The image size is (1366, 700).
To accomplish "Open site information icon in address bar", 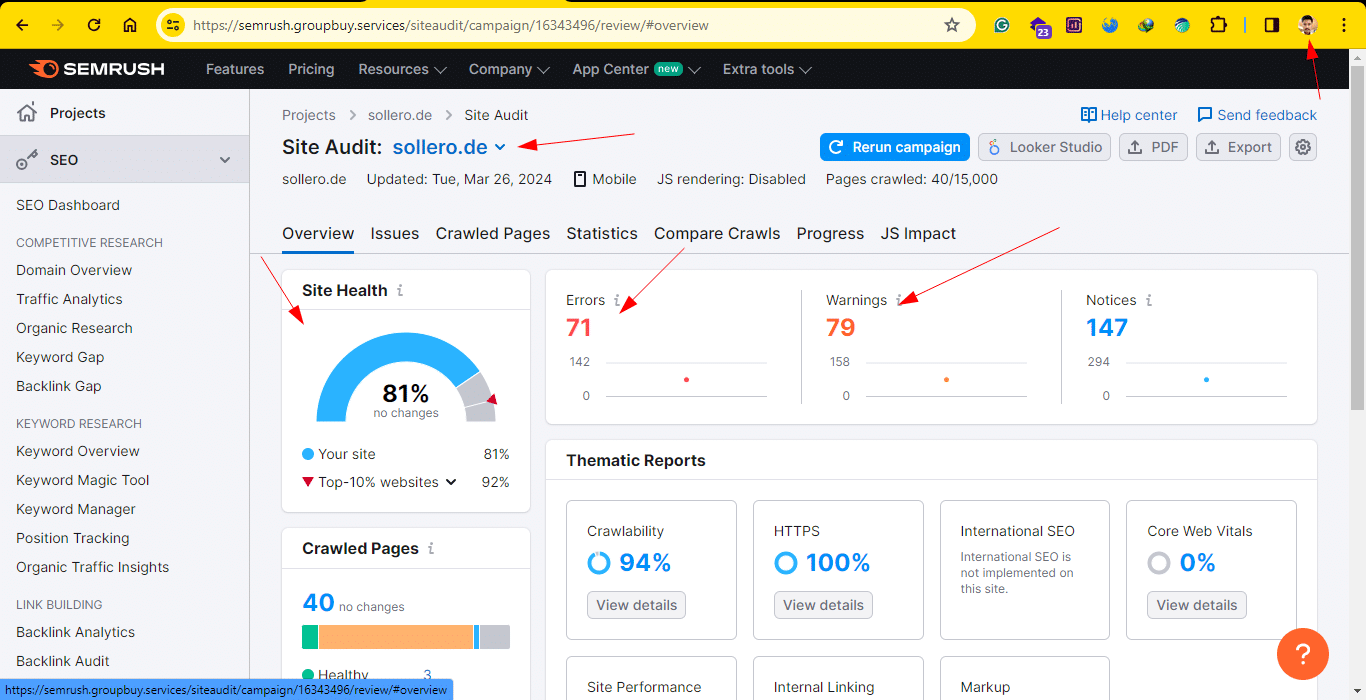I will 173,25.
